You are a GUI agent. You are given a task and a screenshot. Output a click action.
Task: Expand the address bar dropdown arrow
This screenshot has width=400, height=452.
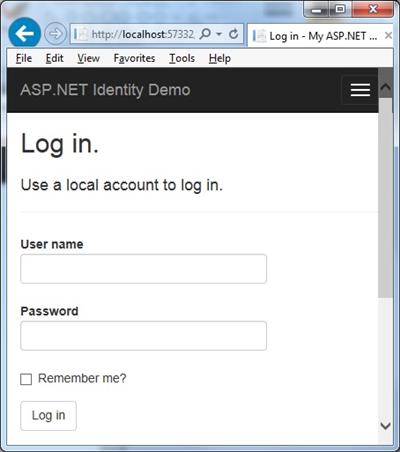pyautogui.click(x=219, y=34)
